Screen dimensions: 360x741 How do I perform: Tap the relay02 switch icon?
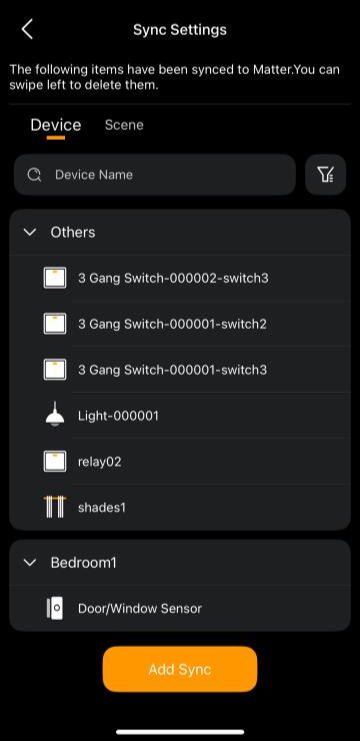click(55, 461)
